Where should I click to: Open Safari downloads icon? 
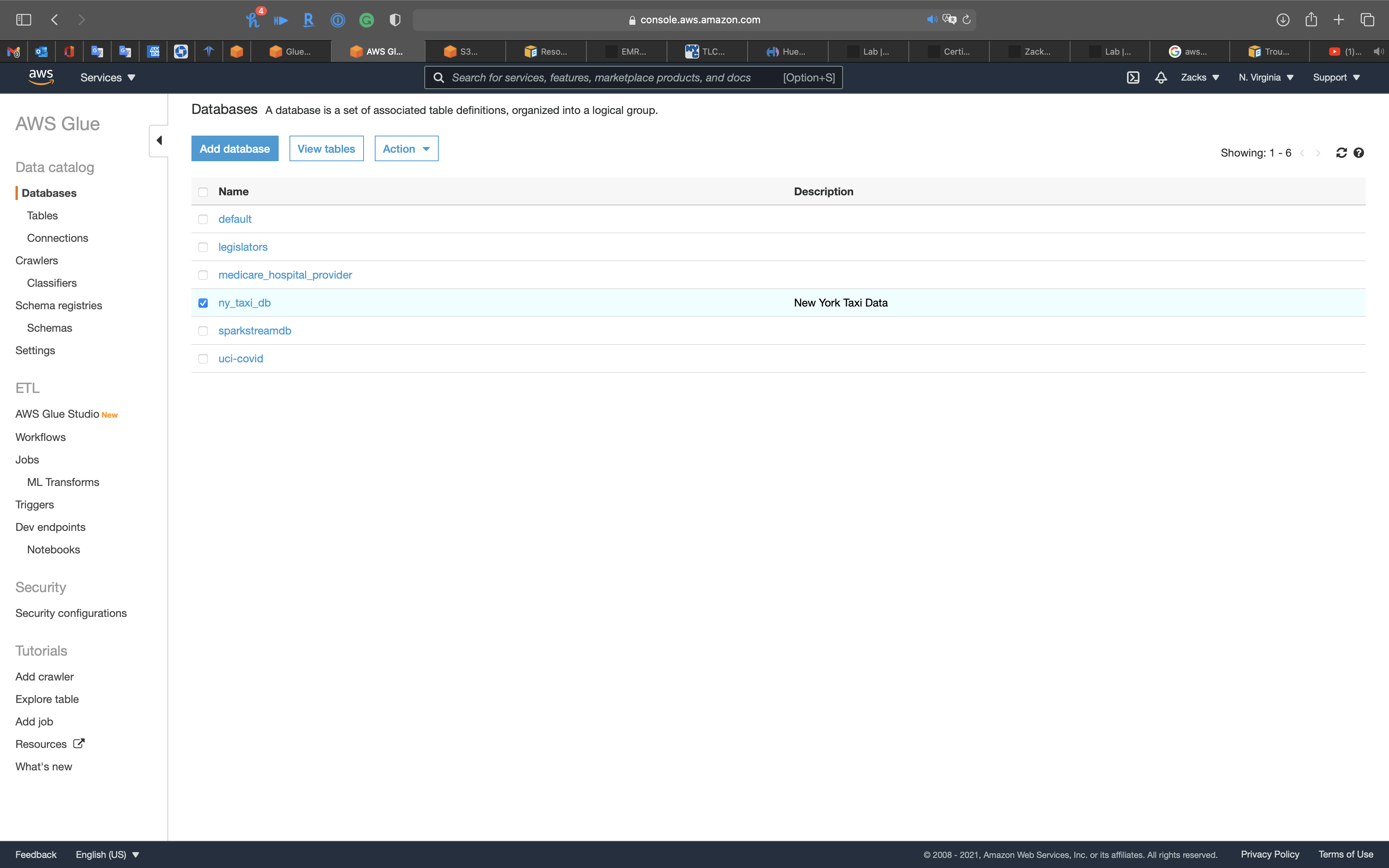[x=1283, y=20]
